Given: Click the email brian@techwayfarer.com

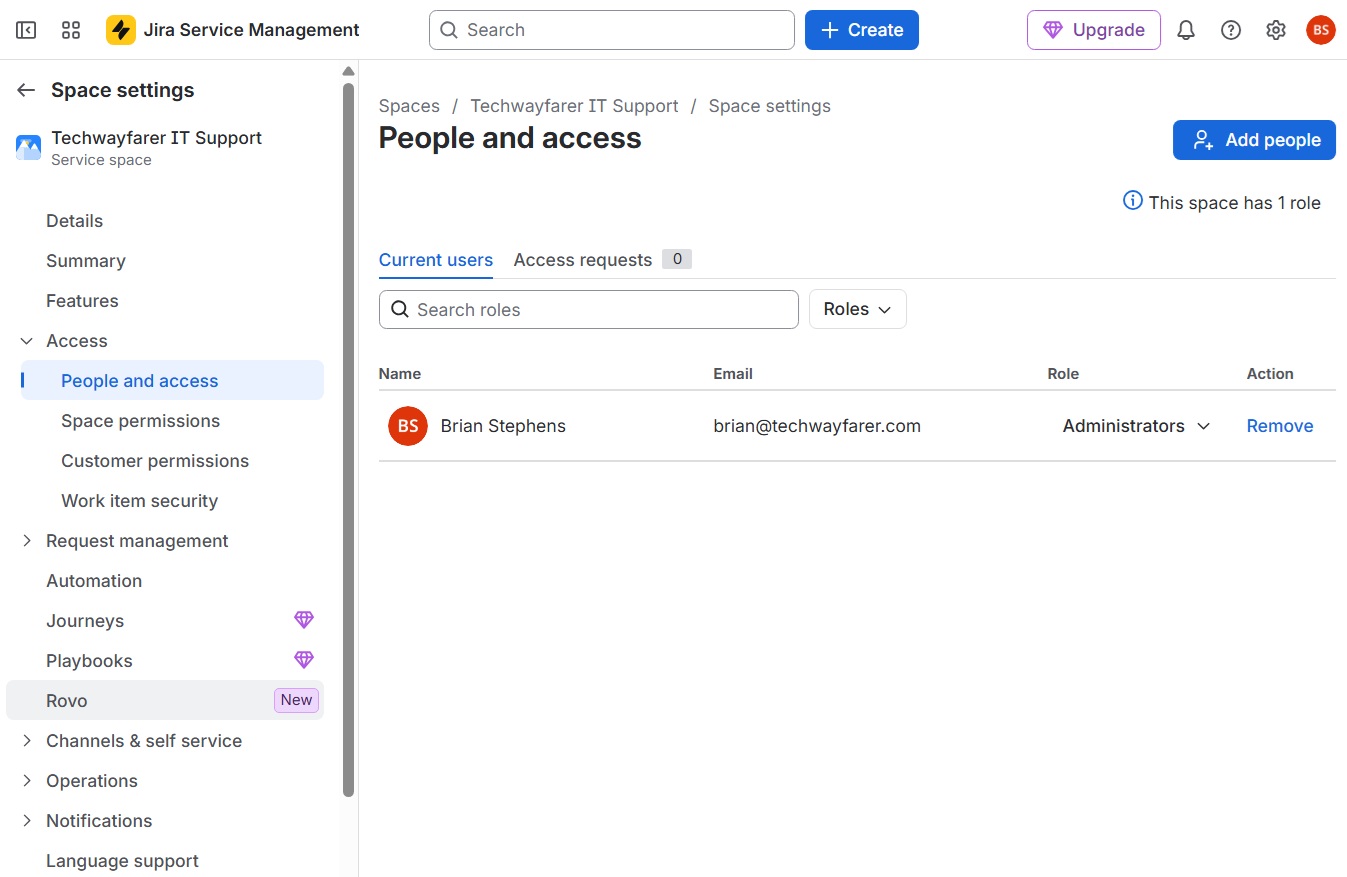Looking at the screenshot, I should 817,426.
